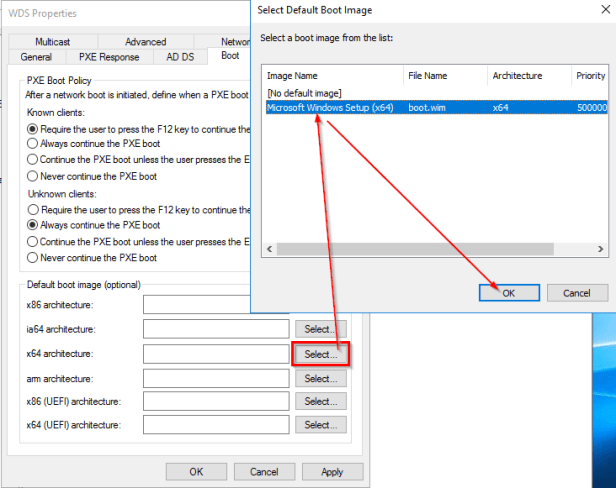
Task: Open the Advanced tab
Action: point(145,42)
